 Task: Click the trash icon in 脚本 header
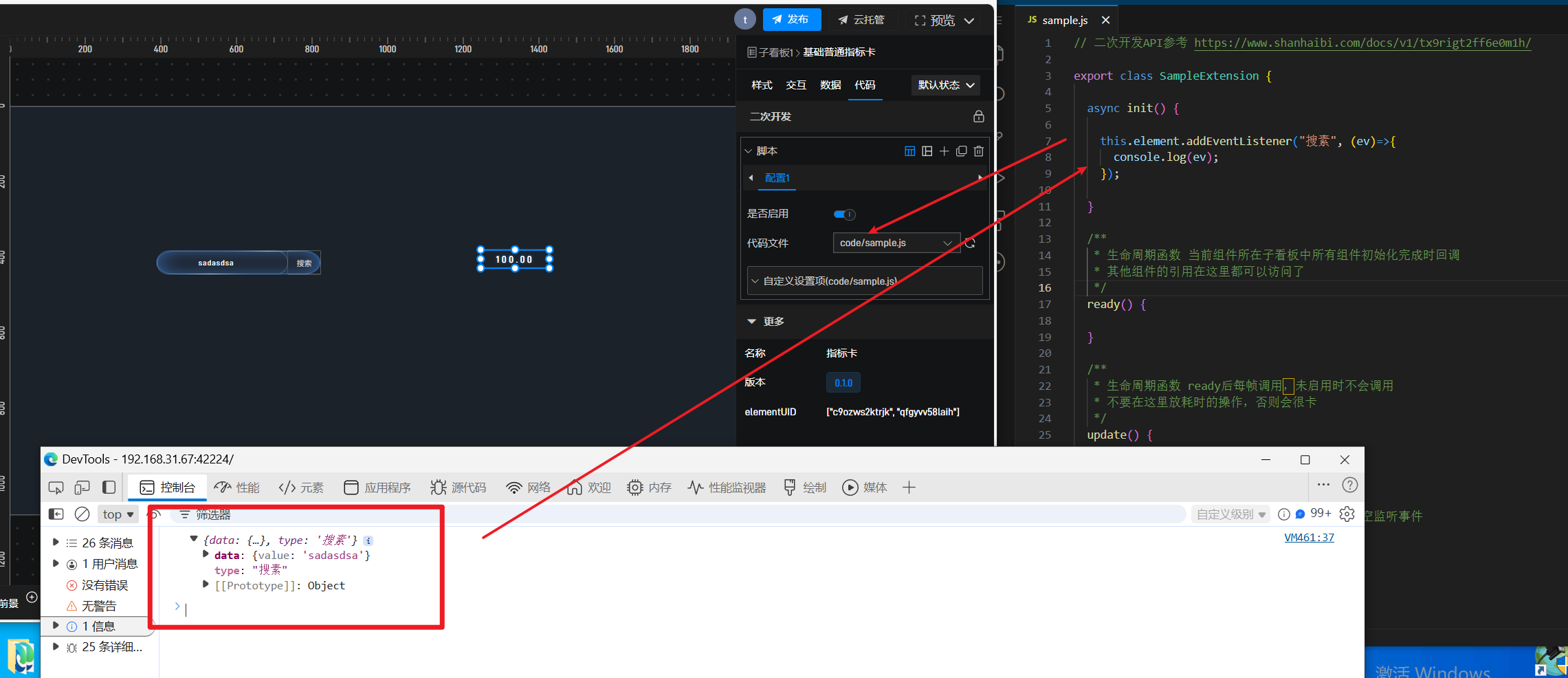[x=979, y=151]
